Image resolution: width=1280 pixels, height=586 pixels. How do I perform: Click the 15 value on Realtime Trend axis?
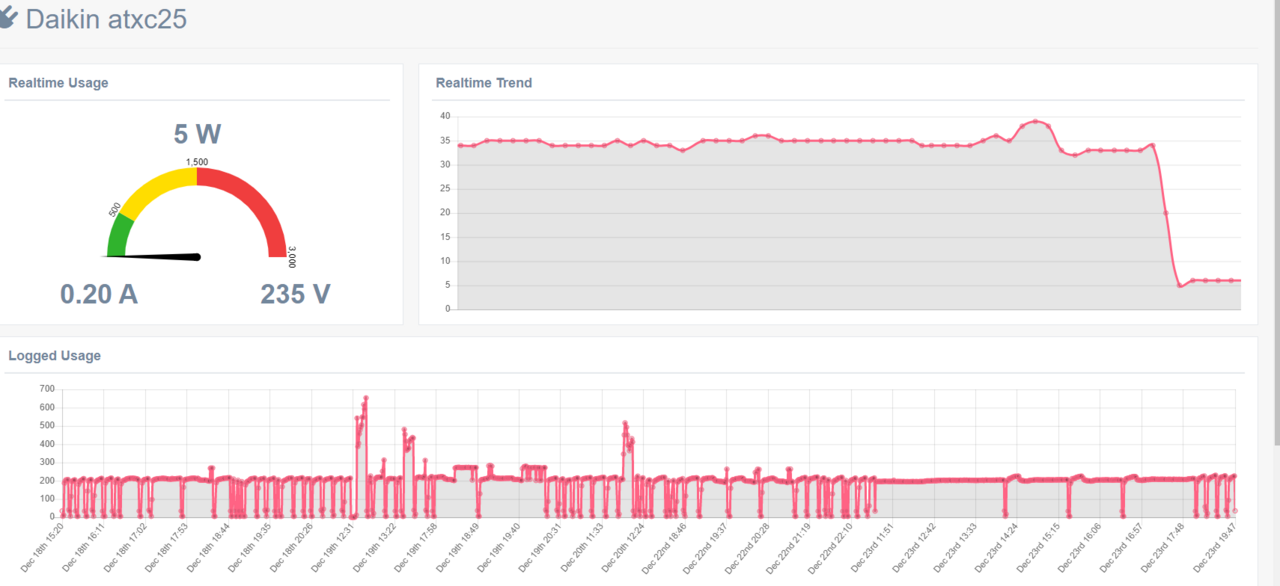[x=445, y=237]
